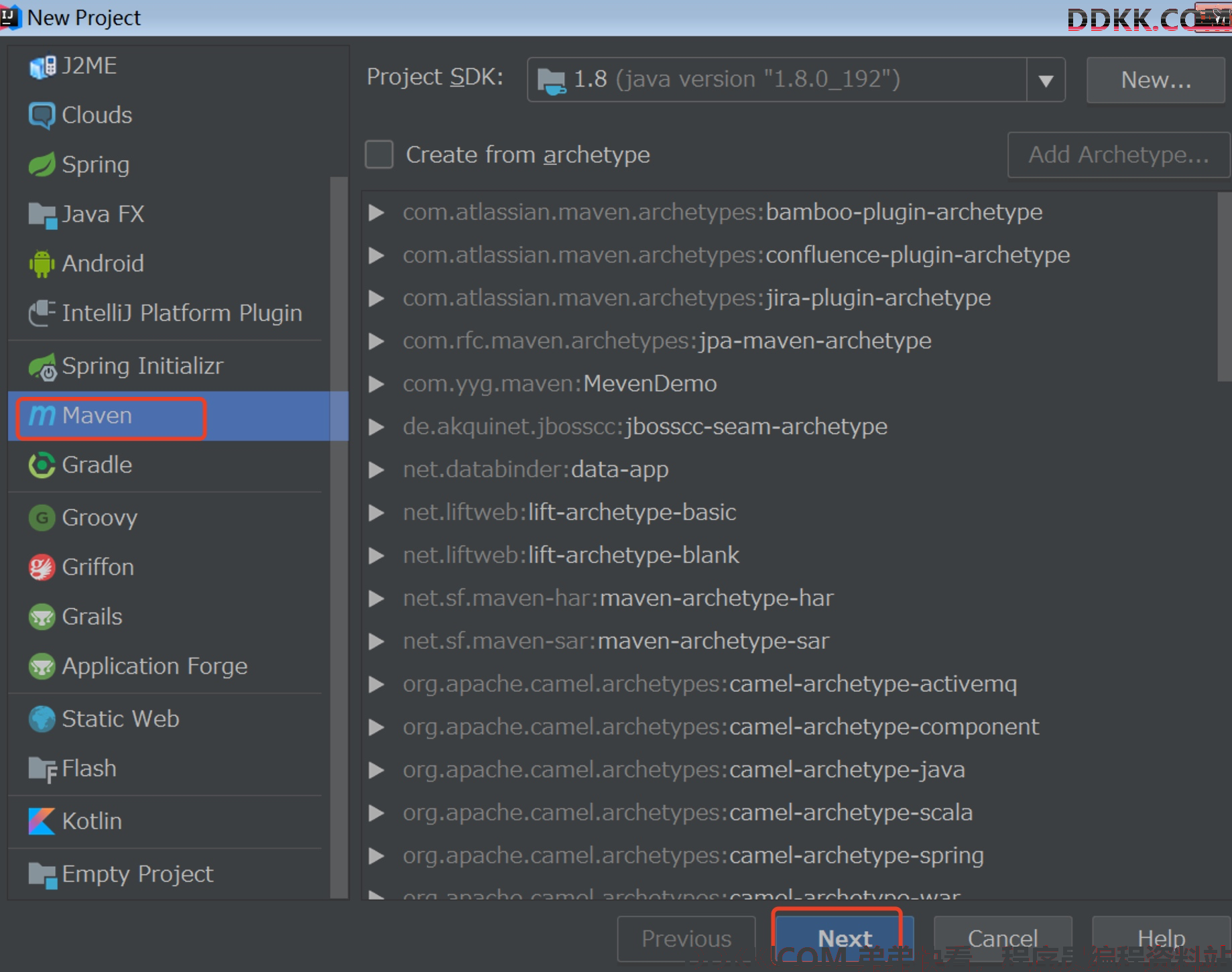Viewport: 1232px width, 972px height.
Task: Click the Spring Initializr icon
Action: 42,367
